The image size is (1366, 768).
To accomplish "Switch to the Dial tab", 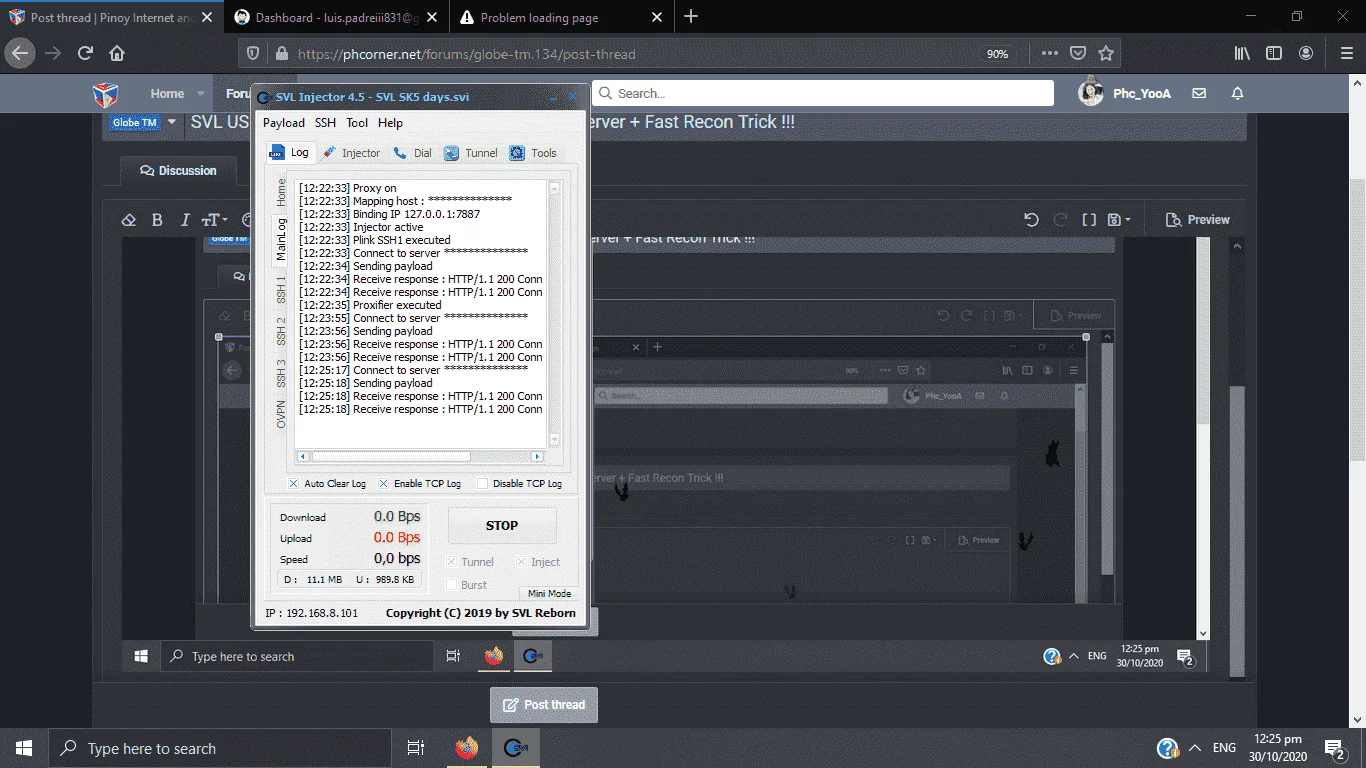I will tap(412, 153).
